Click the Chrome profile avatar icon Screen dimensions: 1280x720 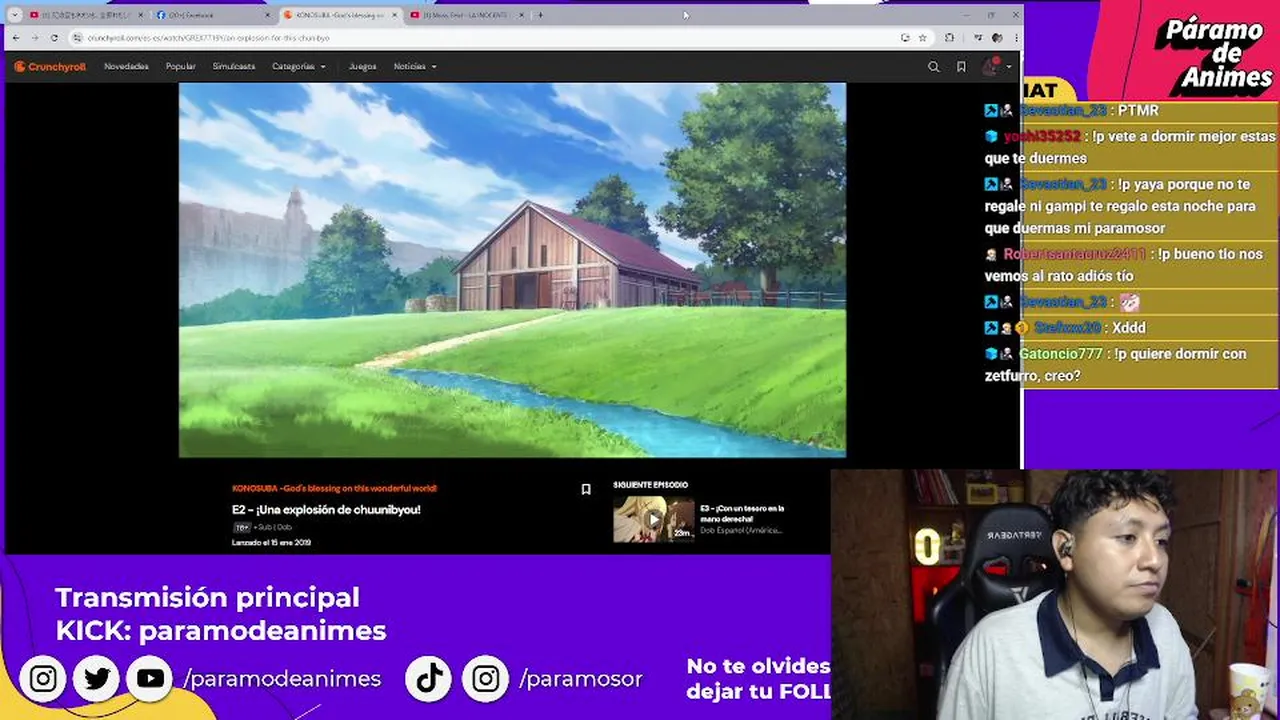click(997, 38)
